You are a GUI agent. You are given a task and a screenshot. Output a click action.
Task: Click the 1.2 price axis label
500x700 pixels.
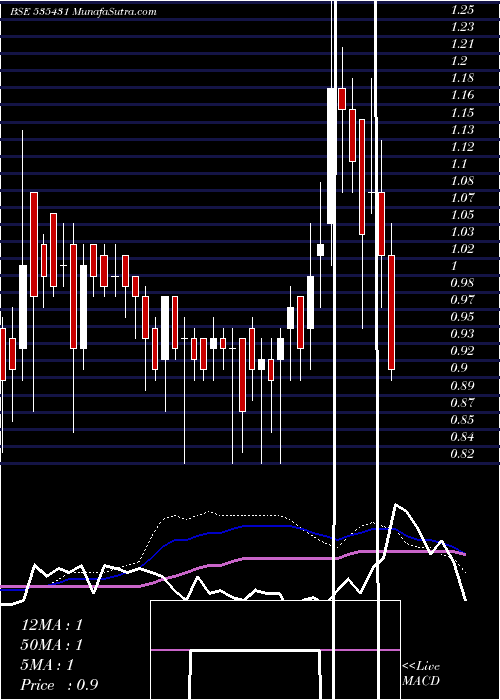pyautogui.click(x=459, y=61)
